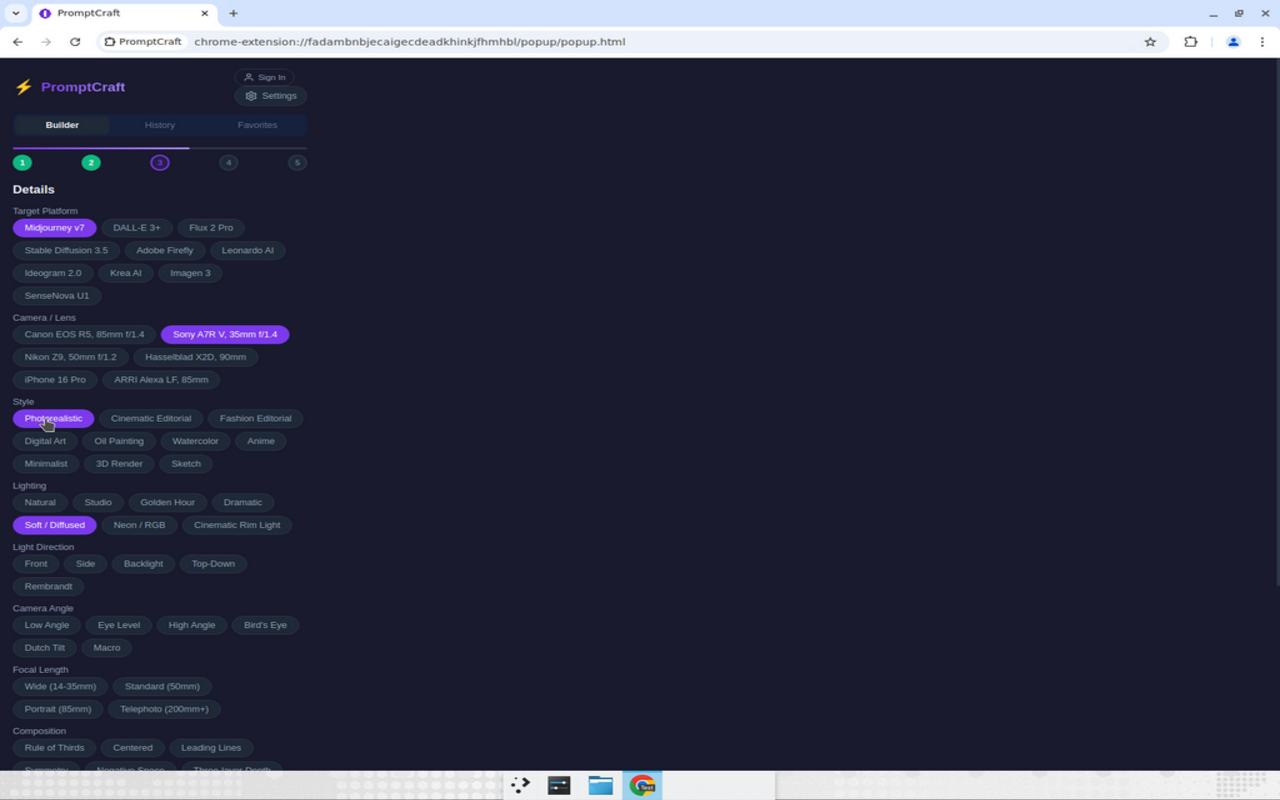Select Rembrandt light direction
Viewport: 1280px width, 800px height.
pyautogui.click(x=49, y=587)
